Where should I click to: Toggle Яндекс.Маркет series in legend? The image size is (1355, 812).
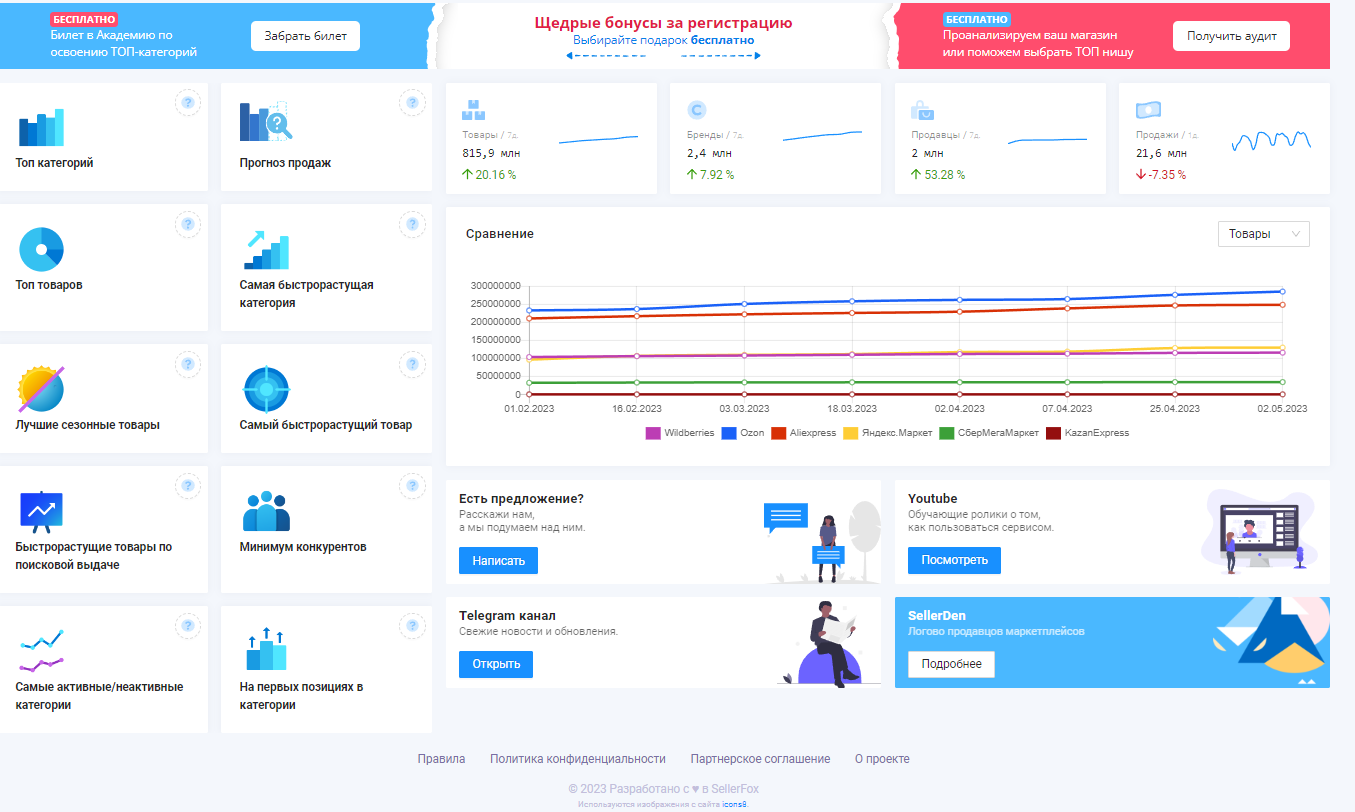point(888,433)
